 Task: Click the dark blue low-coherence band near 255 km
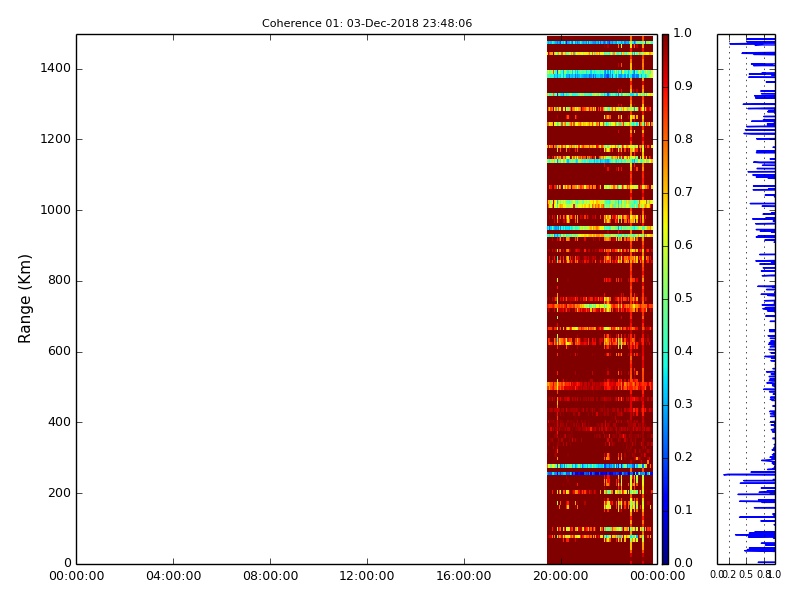pyautogui.click(x=599, y=473)
